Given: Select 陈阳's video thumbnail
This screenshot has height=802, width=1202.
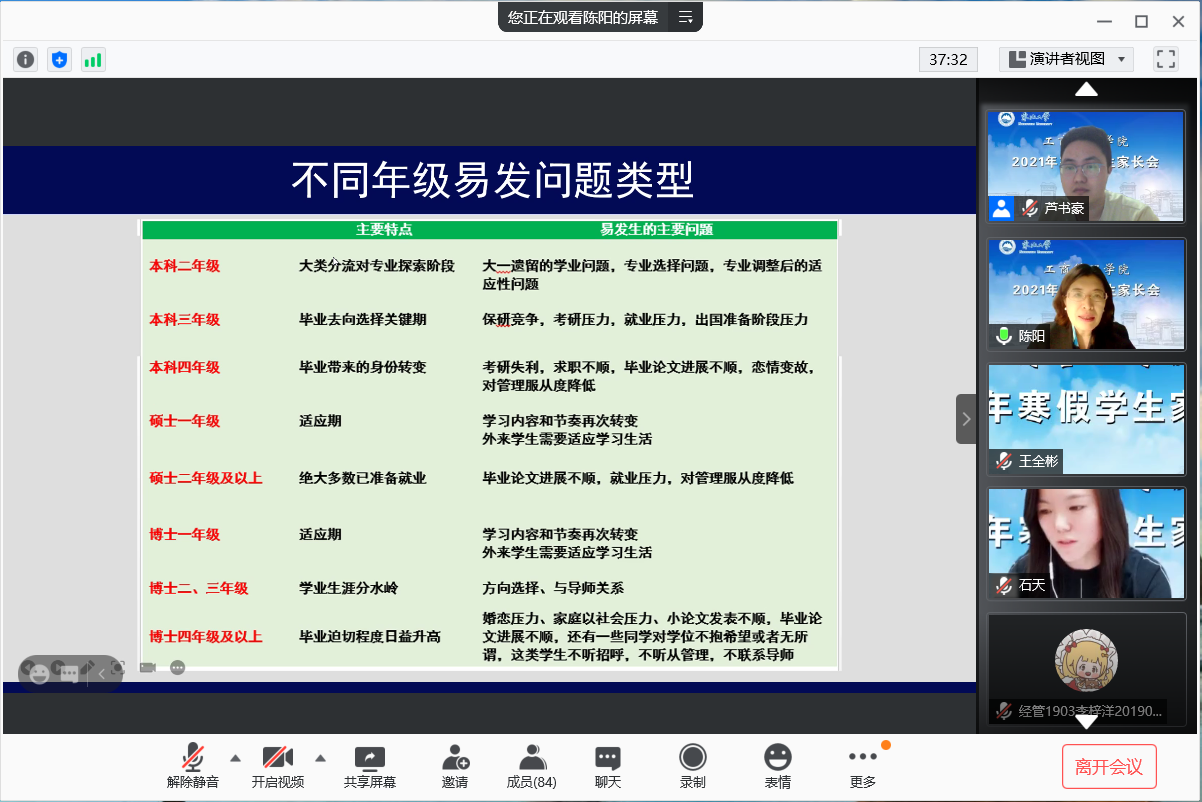Looking at the screenshot, I should click(x=1086, y=294).
